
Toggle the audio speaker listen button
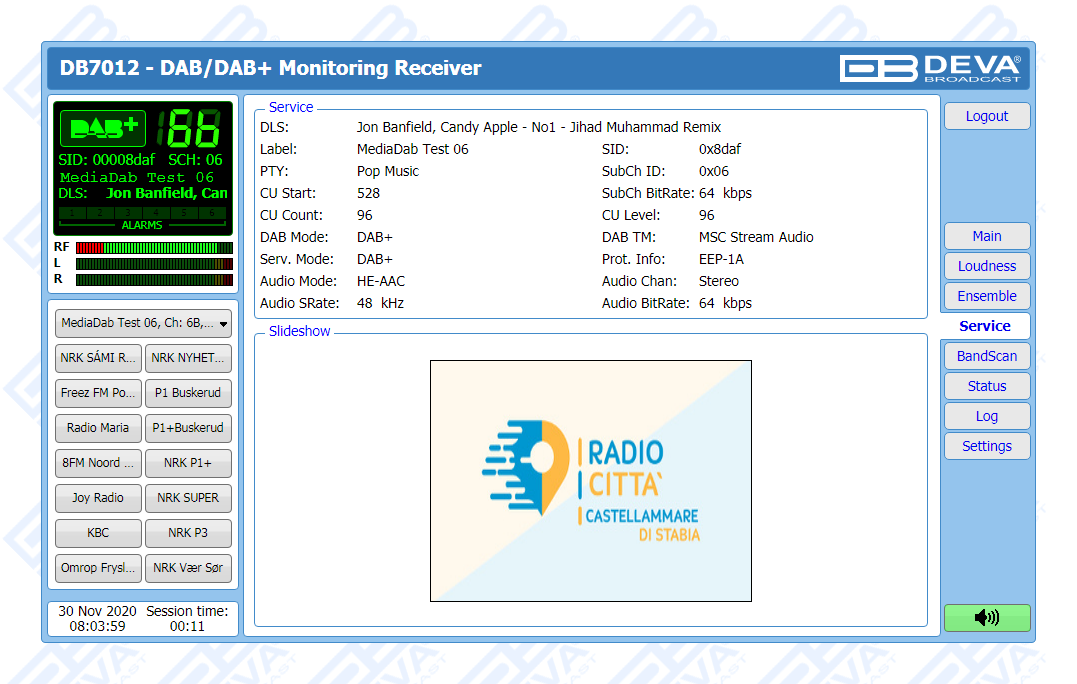click(986, 618)
